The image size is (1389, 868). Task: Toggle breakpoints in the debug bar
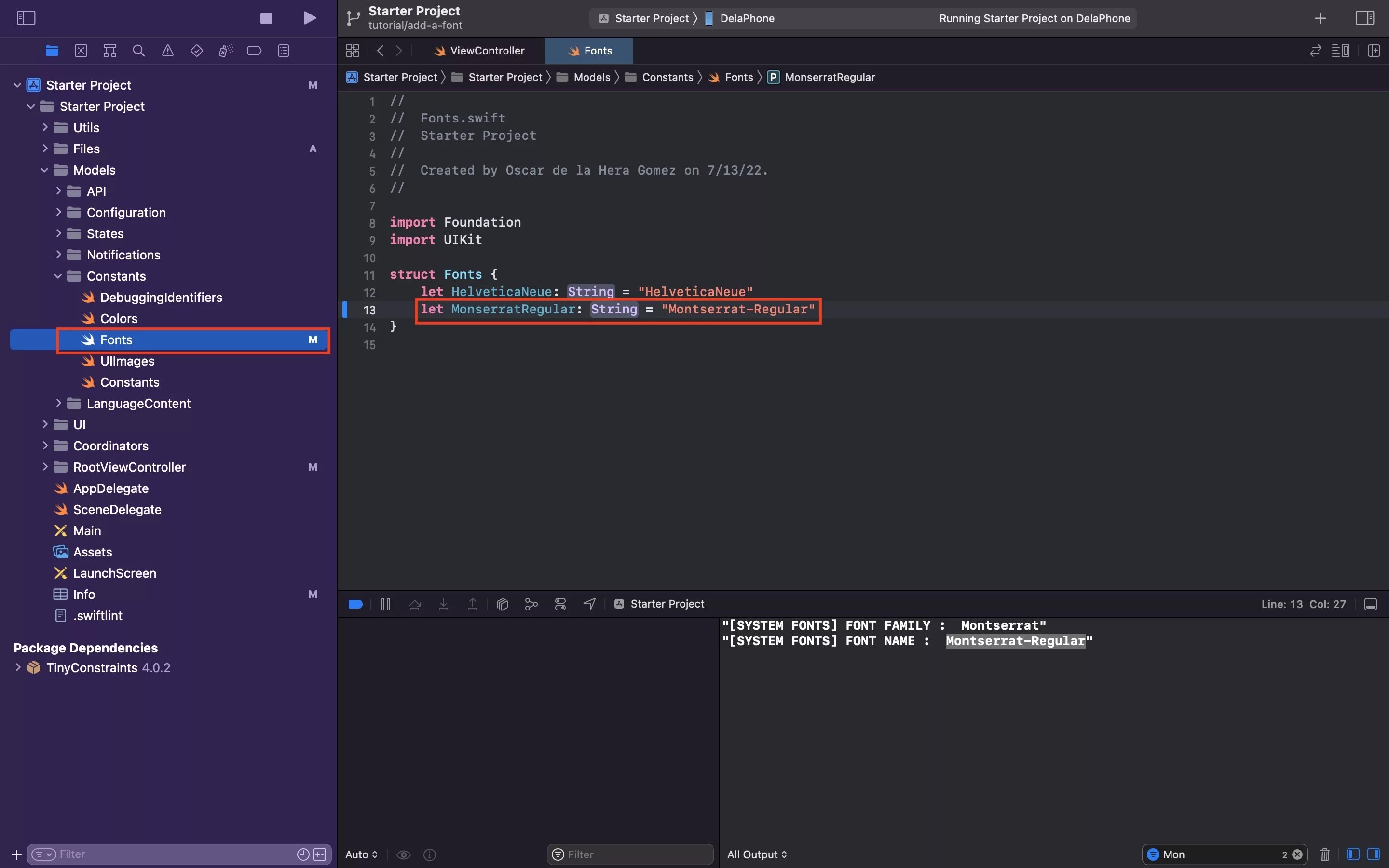[356, 604]
